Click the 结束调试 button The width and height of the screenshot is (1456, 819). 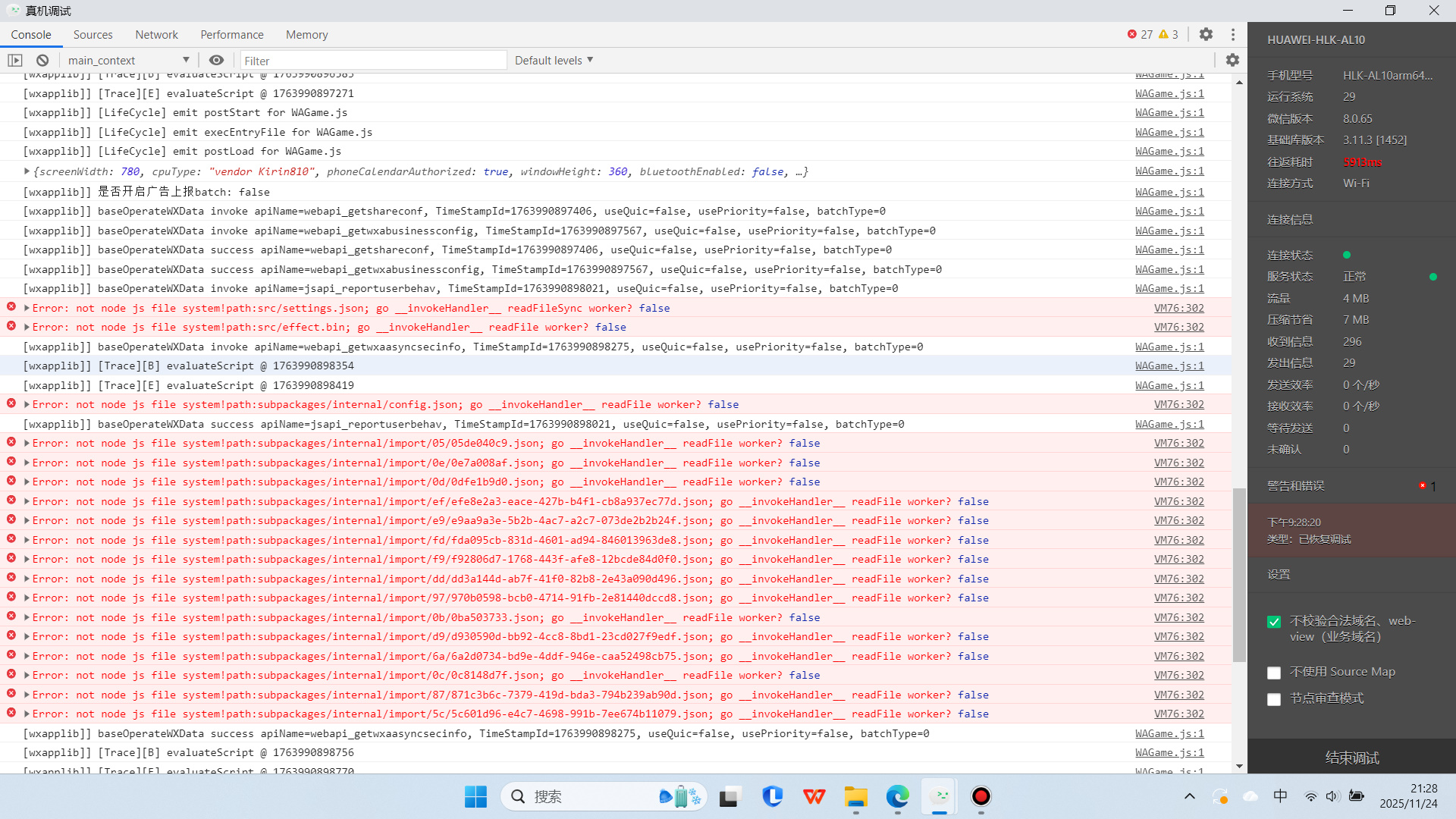[1351, 758]
